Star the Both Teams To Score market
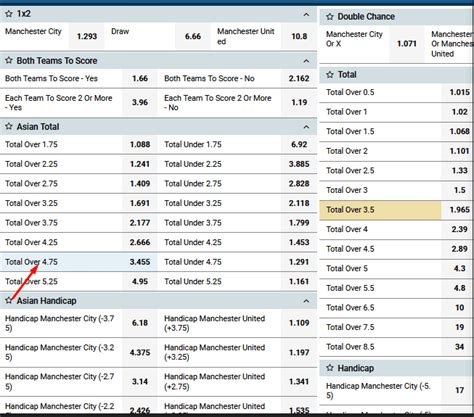 (x=9, y=60)
